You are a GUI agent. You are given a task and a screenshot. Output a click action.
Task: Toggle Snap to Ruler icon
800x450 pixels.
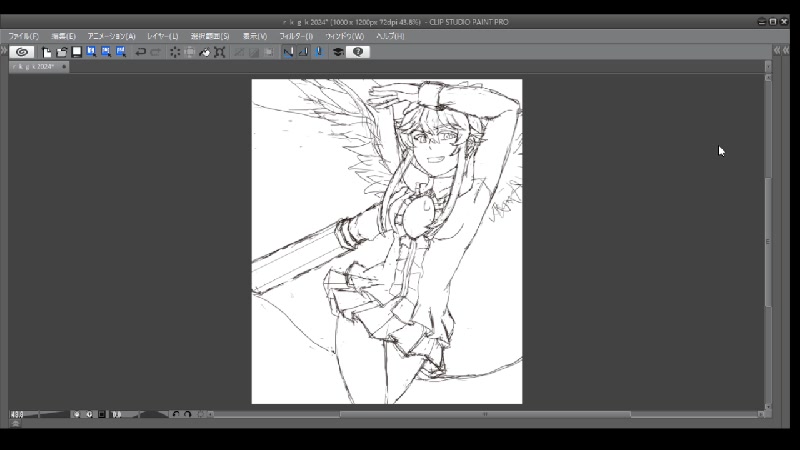tap(288, 52)
